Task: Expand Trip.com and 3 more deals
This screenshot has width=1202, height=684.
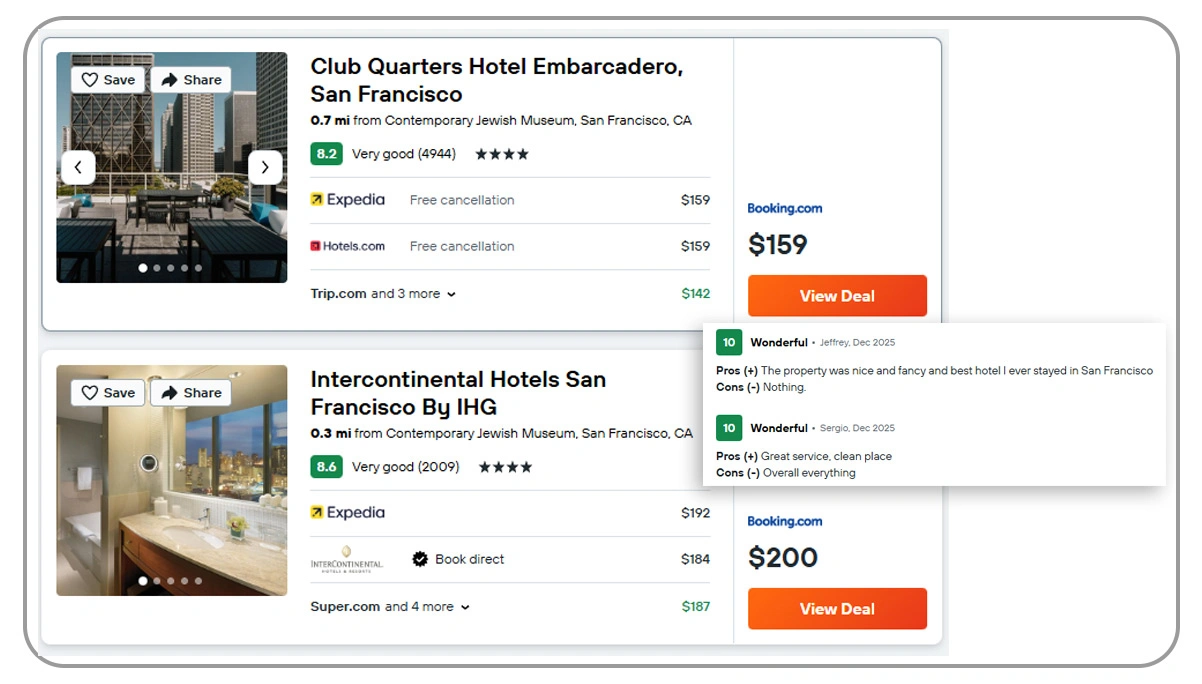Action: [383, 294]
